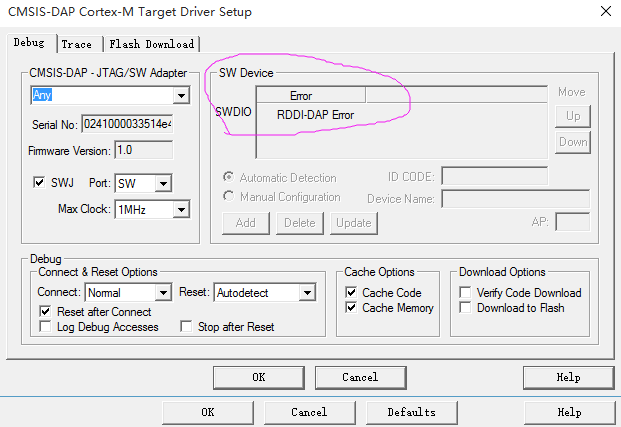Open the Flash Download tab
Screen dimensions: 621x427
pos(152,44)
